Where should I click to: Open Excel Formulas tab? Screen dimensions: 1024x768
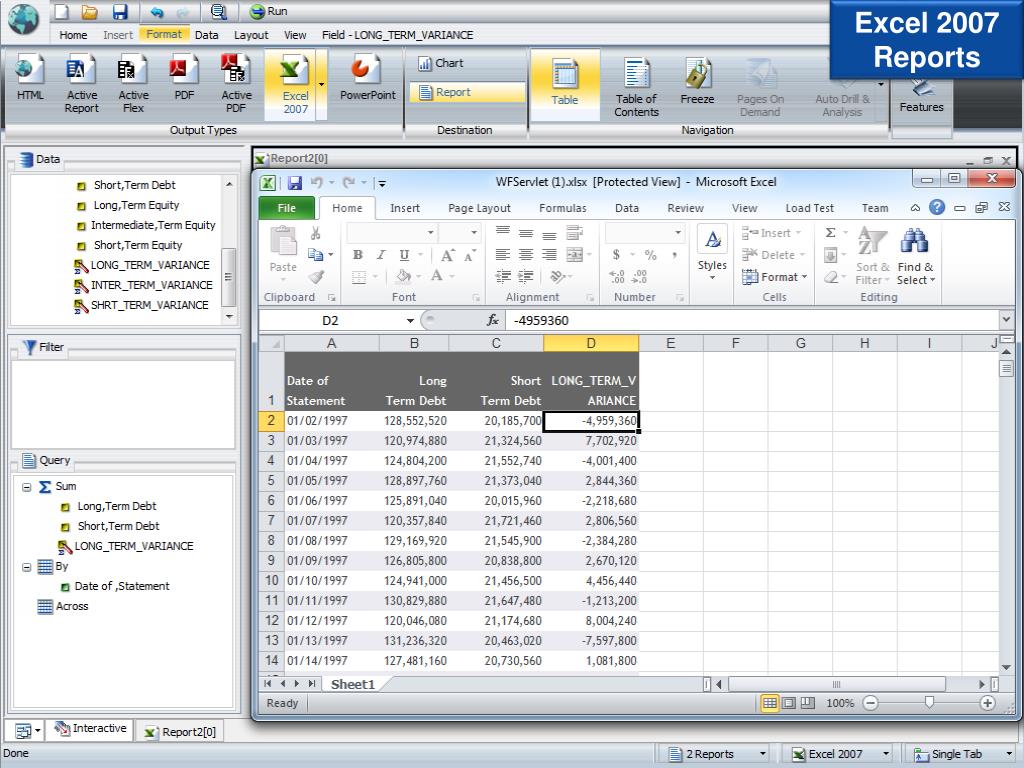point(562,208)
